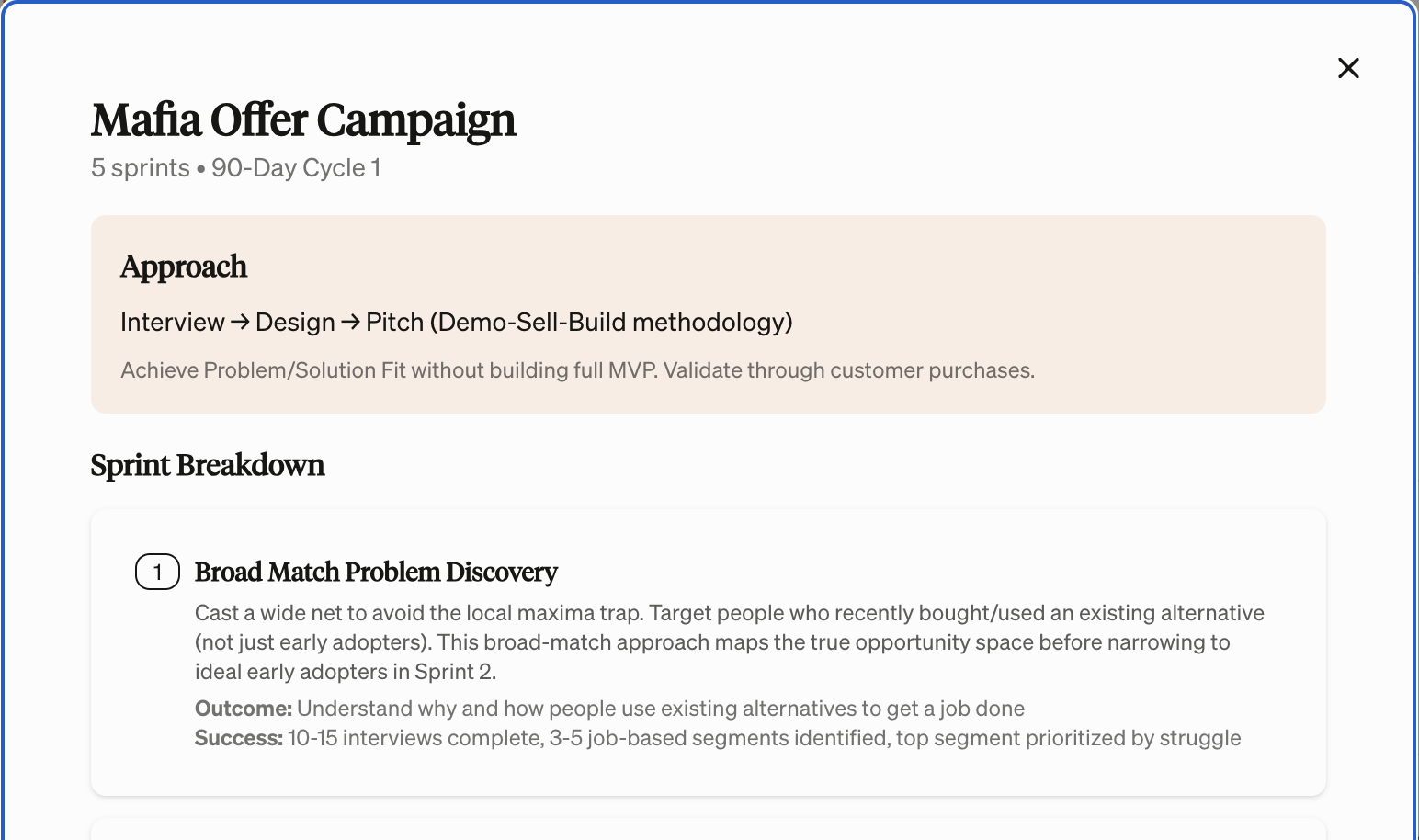This screenshot has height=840, width=1419.
Task: Close the Mafia Offer Campaign dialog
Action: [1348, 68]
